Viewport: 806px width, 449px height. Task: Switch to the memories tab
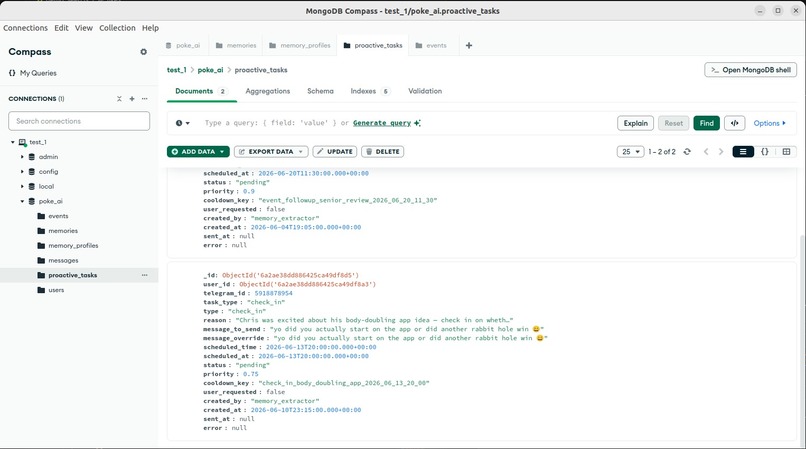click(x=236, y=45)
